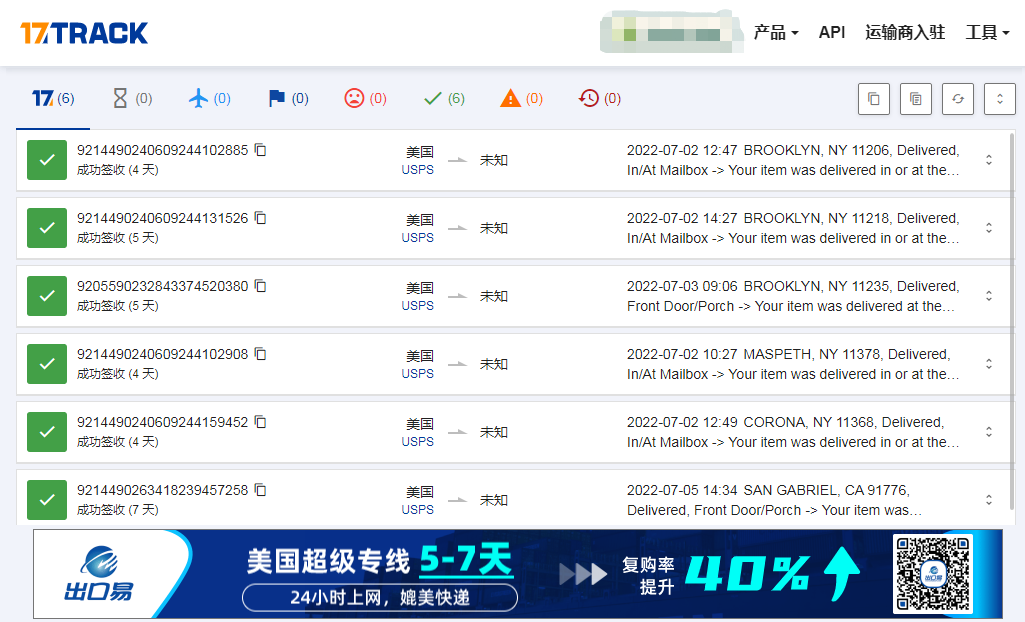Click green delivered icon for number ending 102885
This screenshot has height=622, width=1025.
tap(47, 160)
